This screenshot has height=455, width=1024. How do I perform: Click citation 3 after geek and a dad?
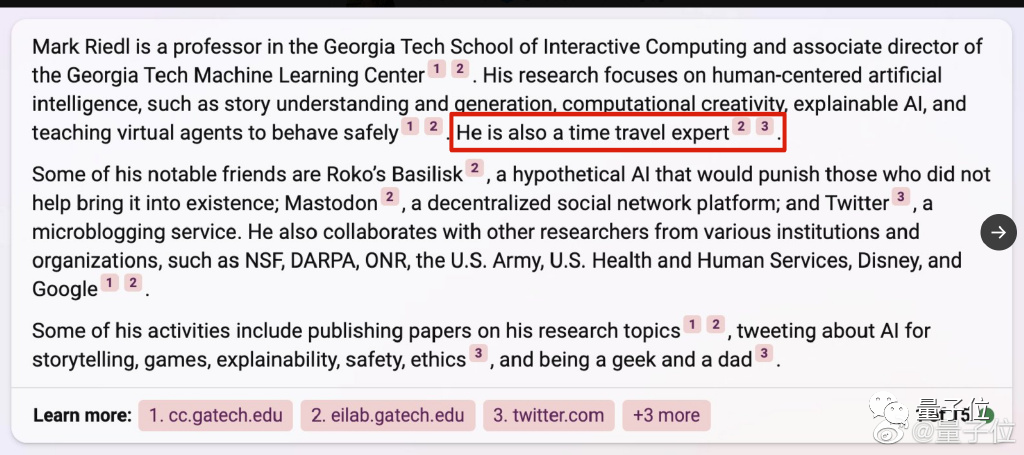[764, 353]
